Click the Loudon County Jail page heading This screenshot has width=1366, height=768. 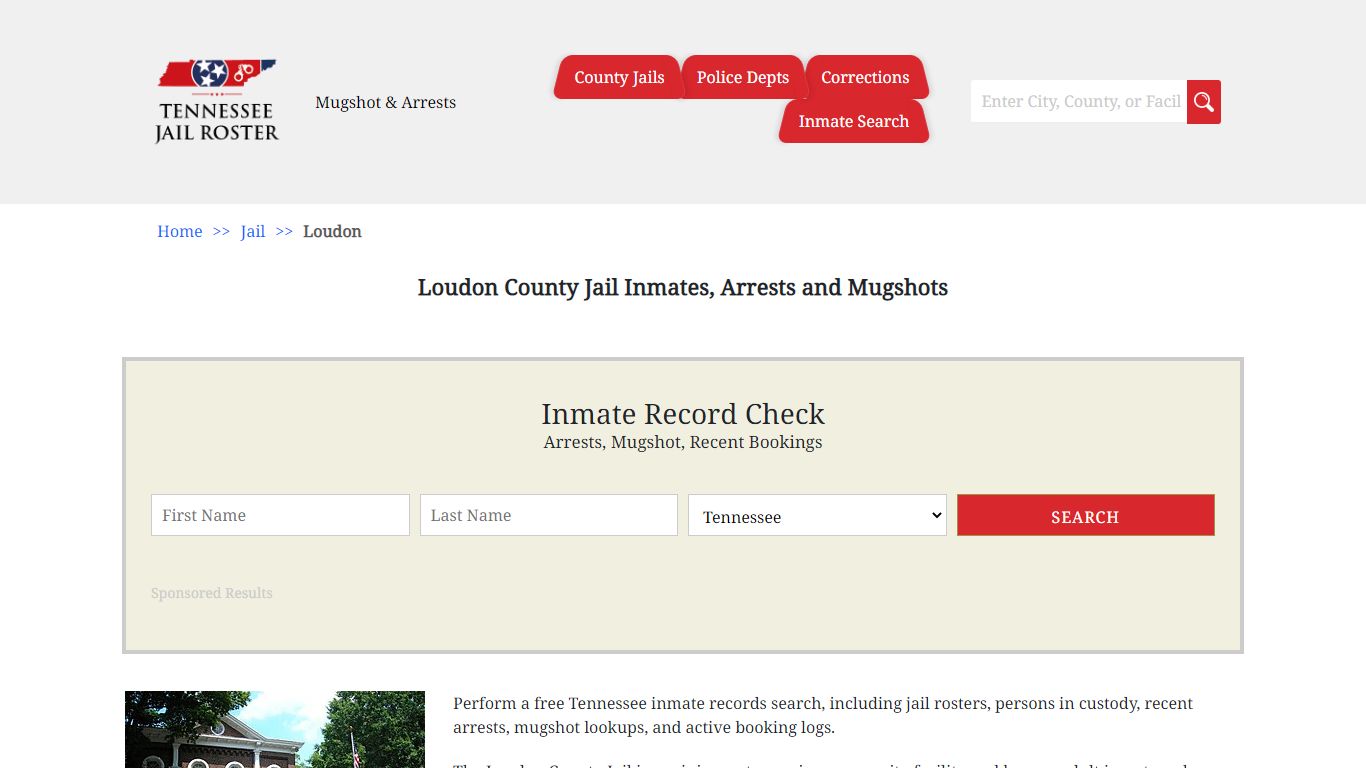click(x=683, y=287)
